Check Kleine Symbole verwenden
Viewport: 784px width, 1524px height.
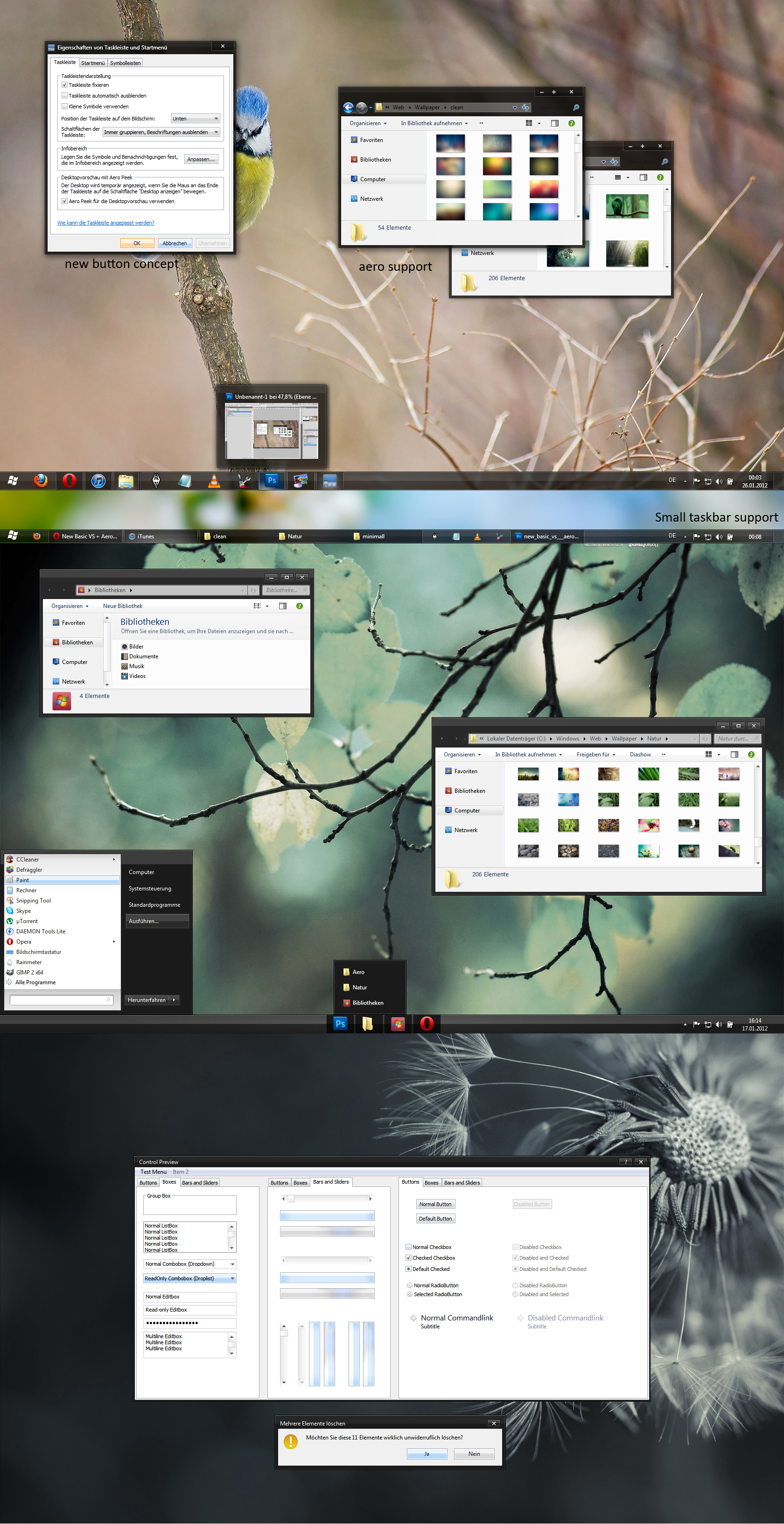[64, 106]
